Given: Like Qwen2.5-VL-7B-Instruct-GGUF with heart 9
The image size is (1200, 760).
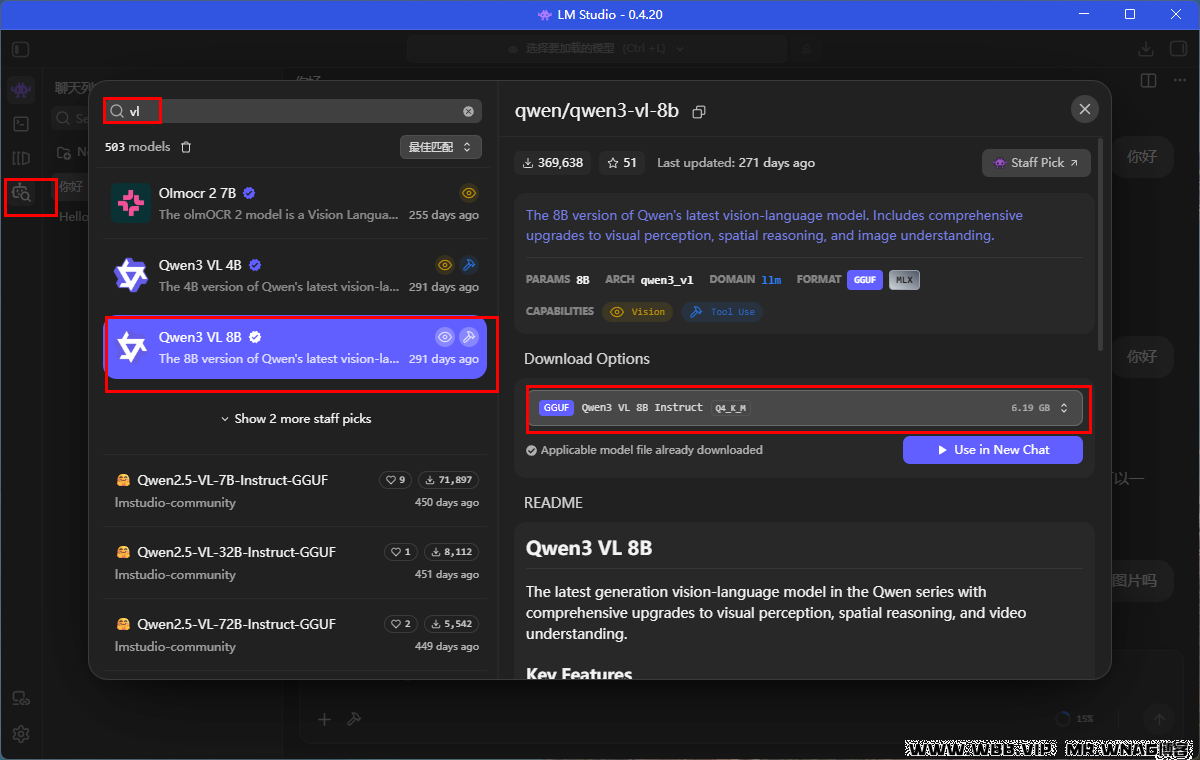Looking at the screenshot, I should pos(396,480).
